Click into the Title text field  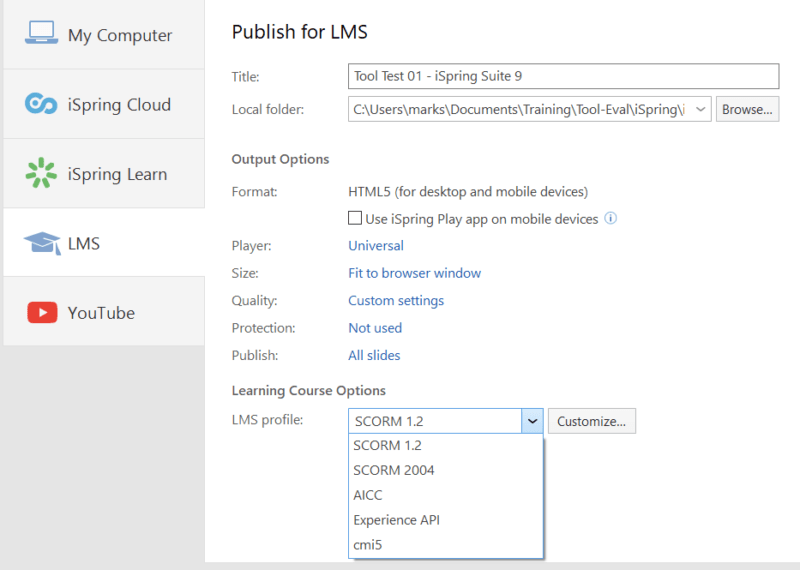pos(563,76)
